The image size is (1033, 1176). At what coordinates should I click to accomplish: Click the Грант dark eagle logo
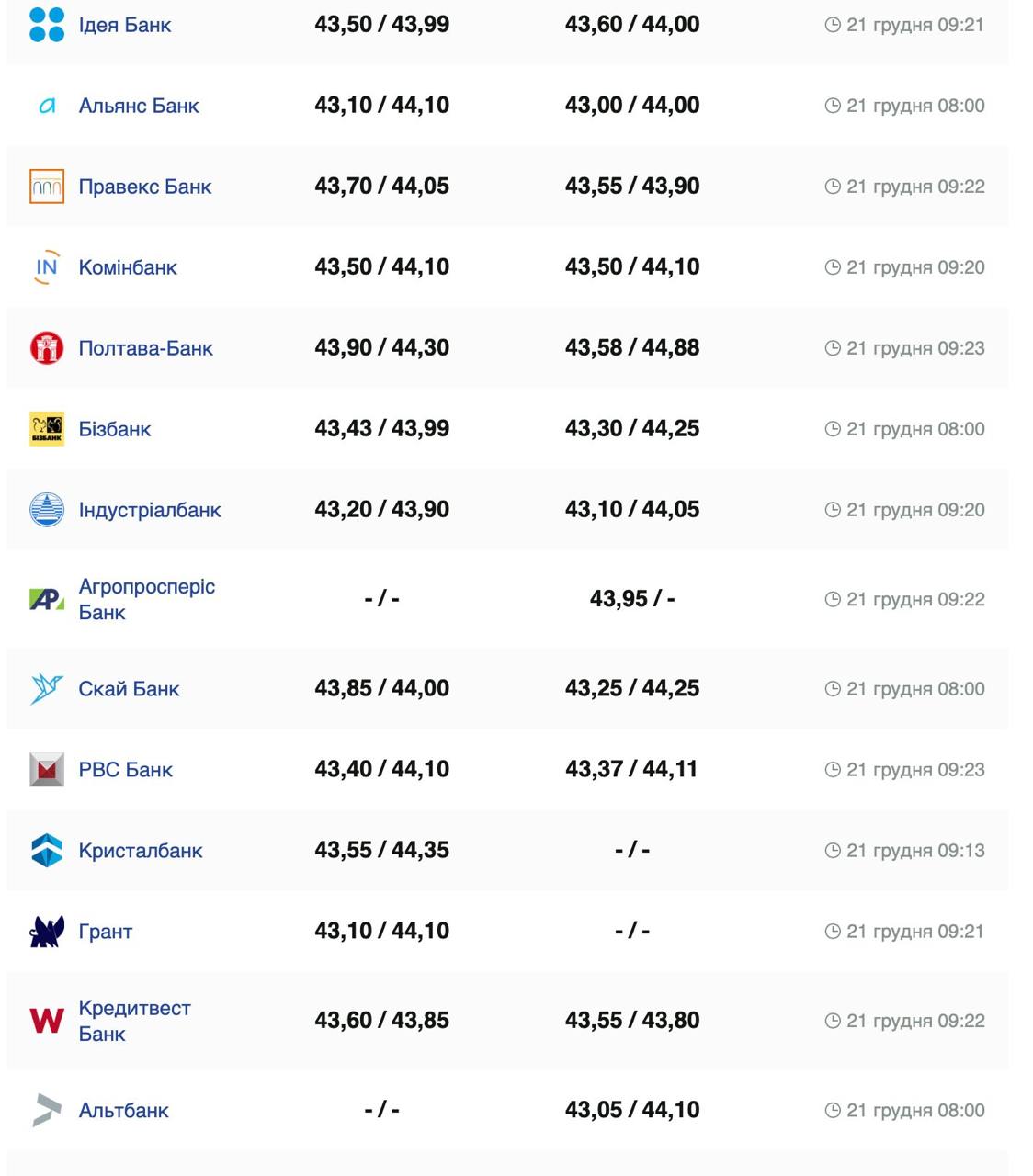click(x=47, y=932)
